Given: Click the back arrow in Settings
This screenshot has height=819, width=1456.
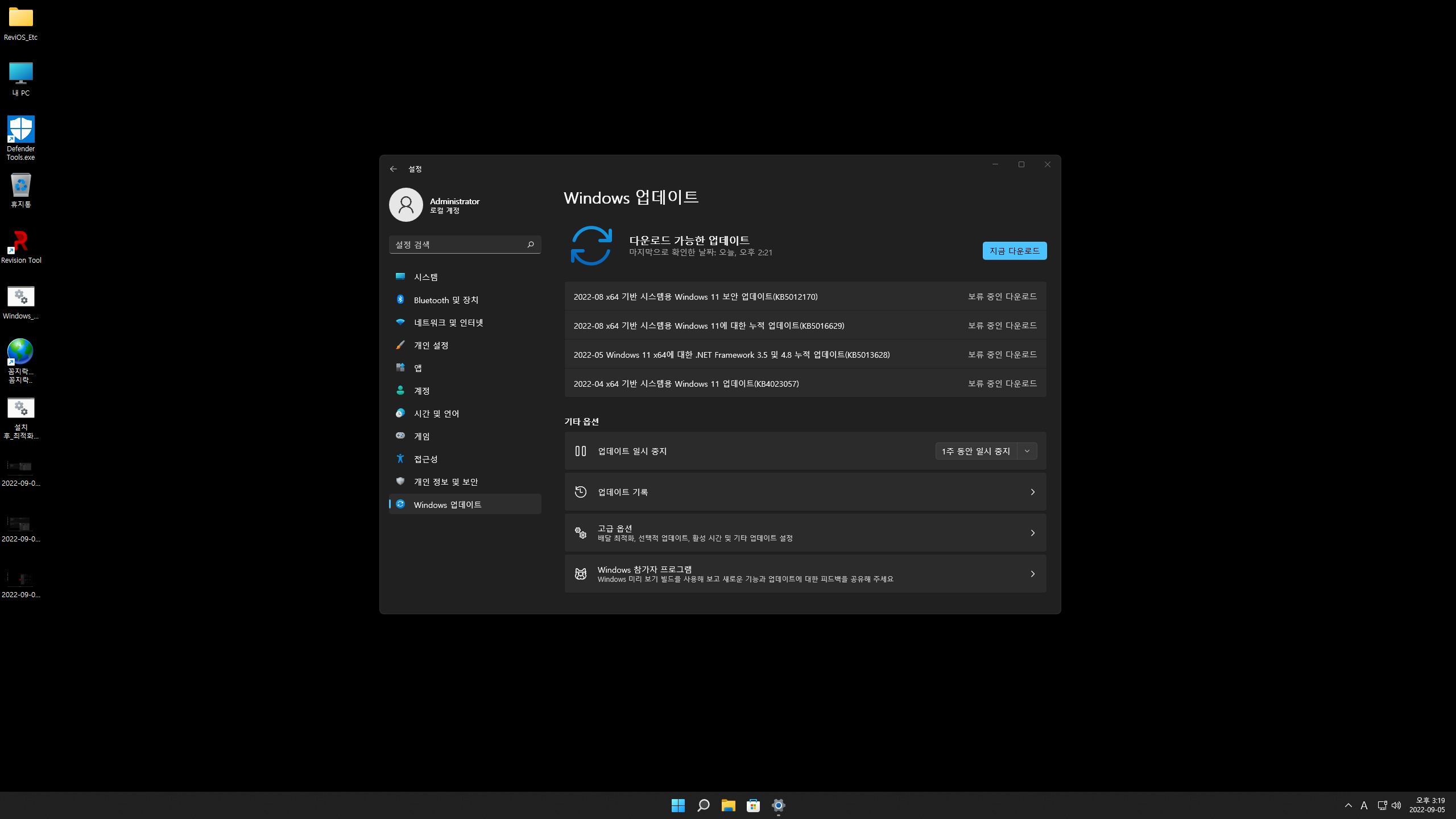Looking at the screenshot, I should [393, 169].
